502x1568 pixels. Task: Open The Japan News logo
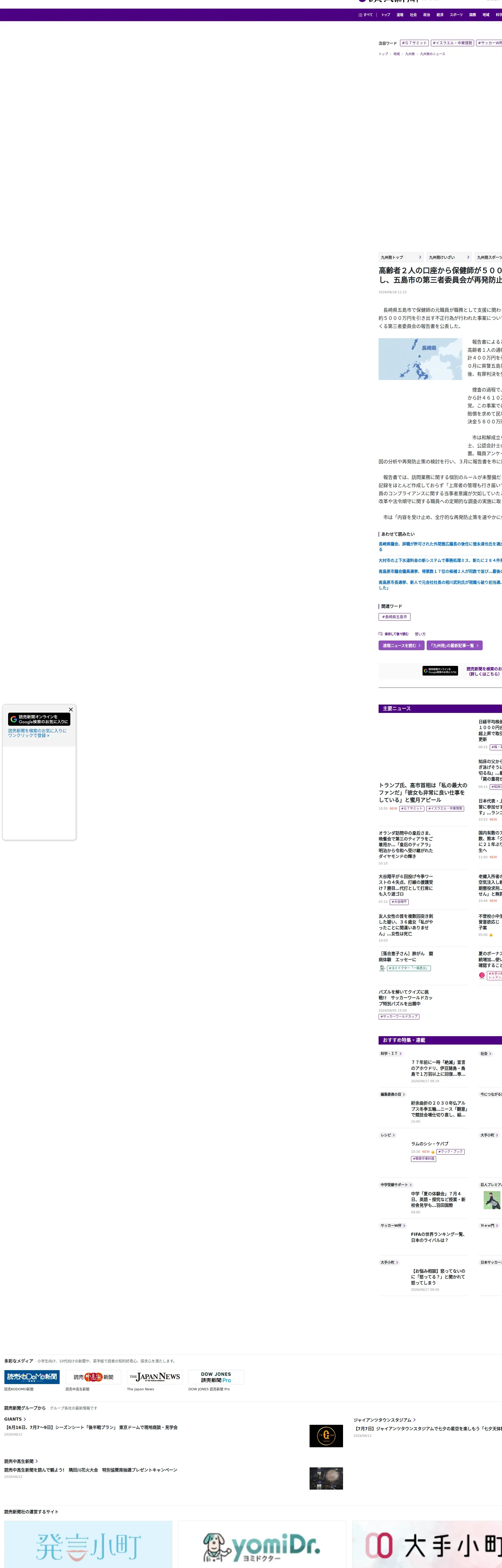155,1377
